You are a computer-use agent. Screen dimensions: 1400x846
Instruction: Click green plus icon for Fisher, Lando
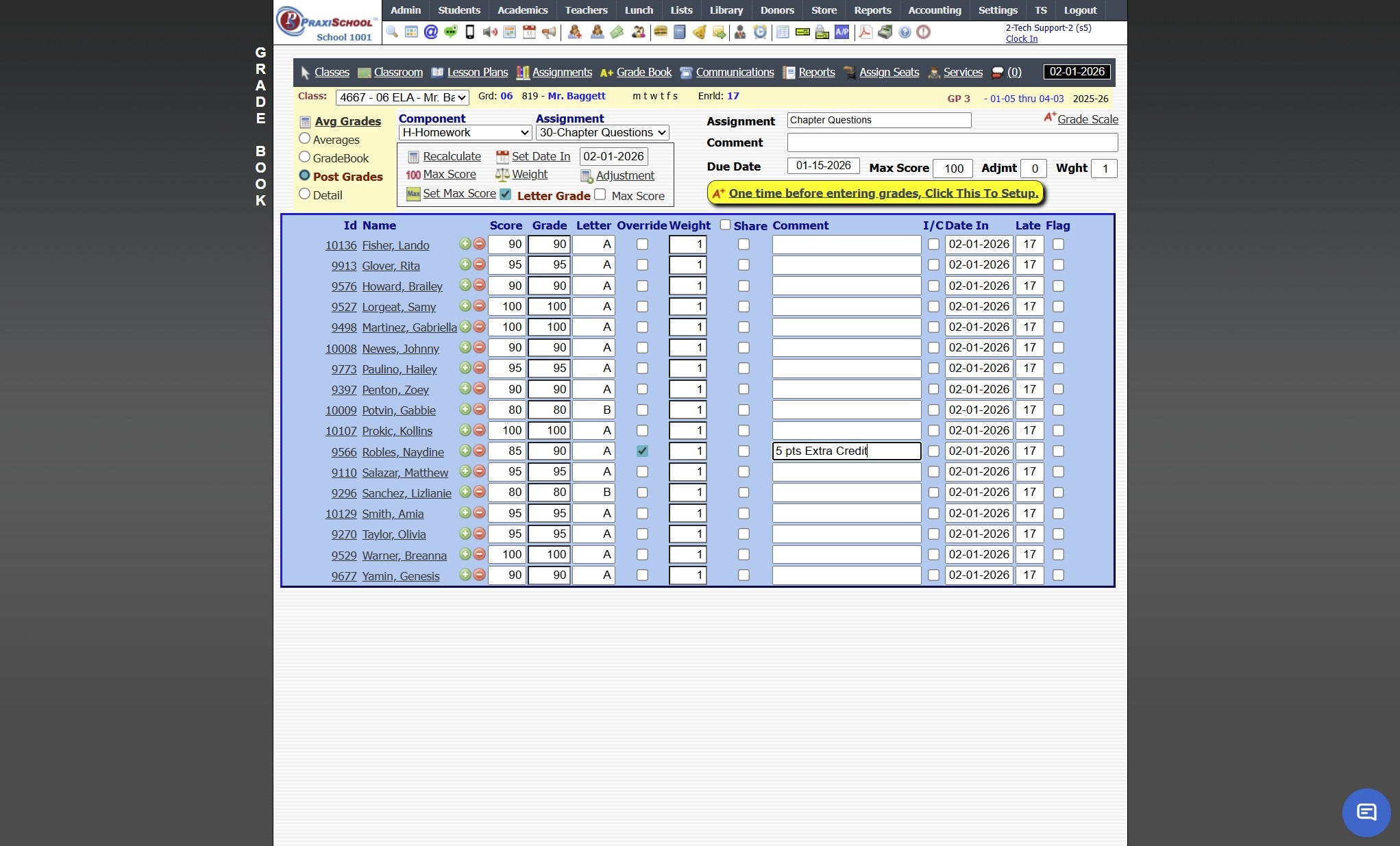click(x=465, y=244)
